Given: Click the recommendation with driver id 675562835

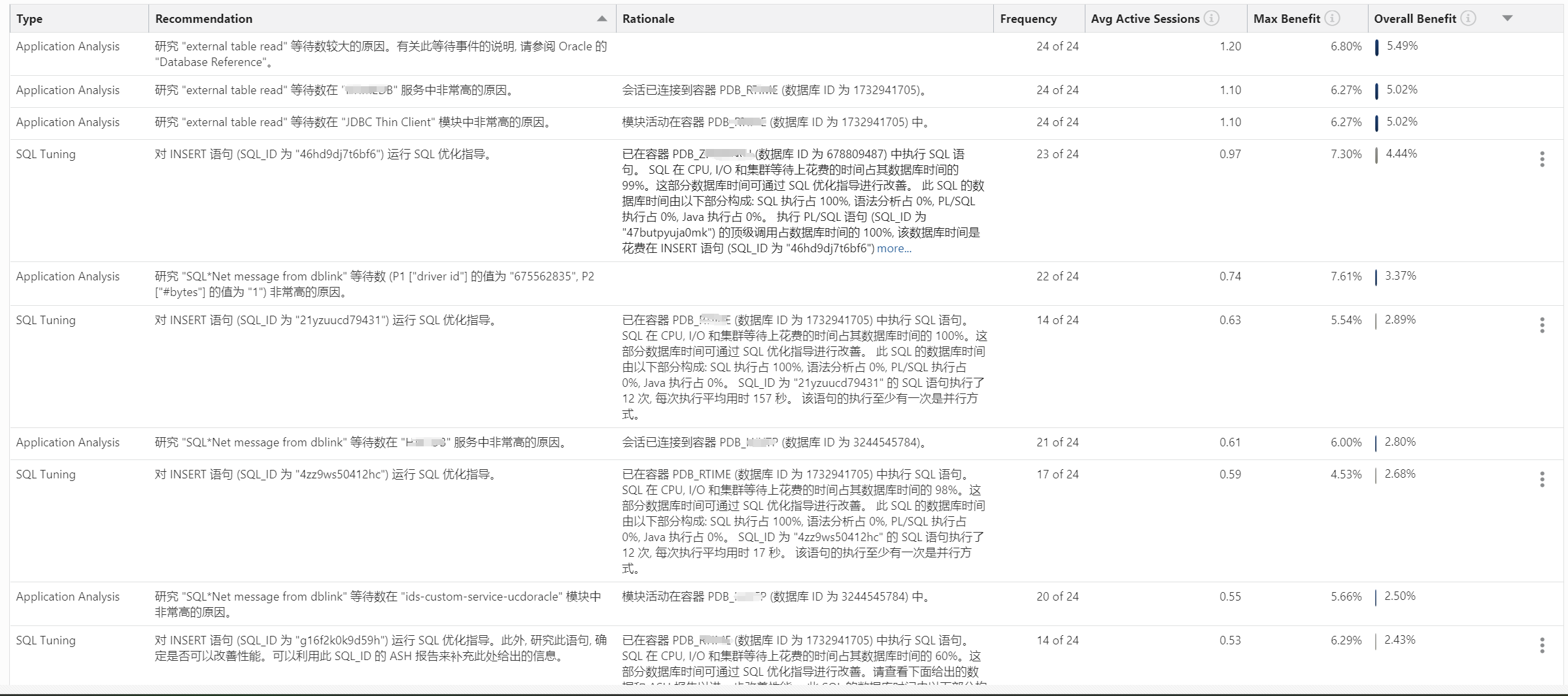Looking at the screenshot, I should pos(375,284).
